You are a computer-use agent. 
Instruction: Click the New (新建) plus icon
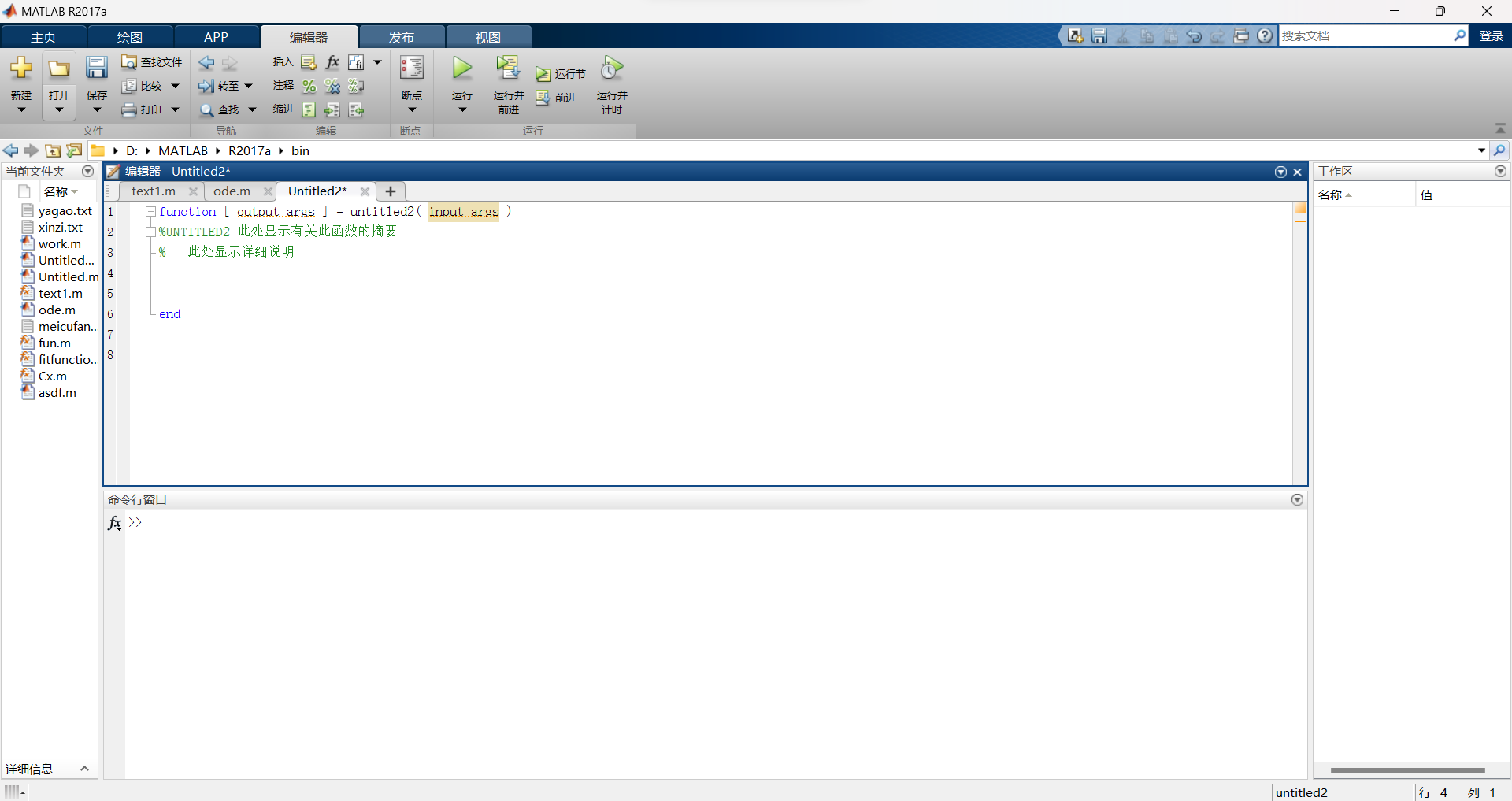(x=21, y=69)
